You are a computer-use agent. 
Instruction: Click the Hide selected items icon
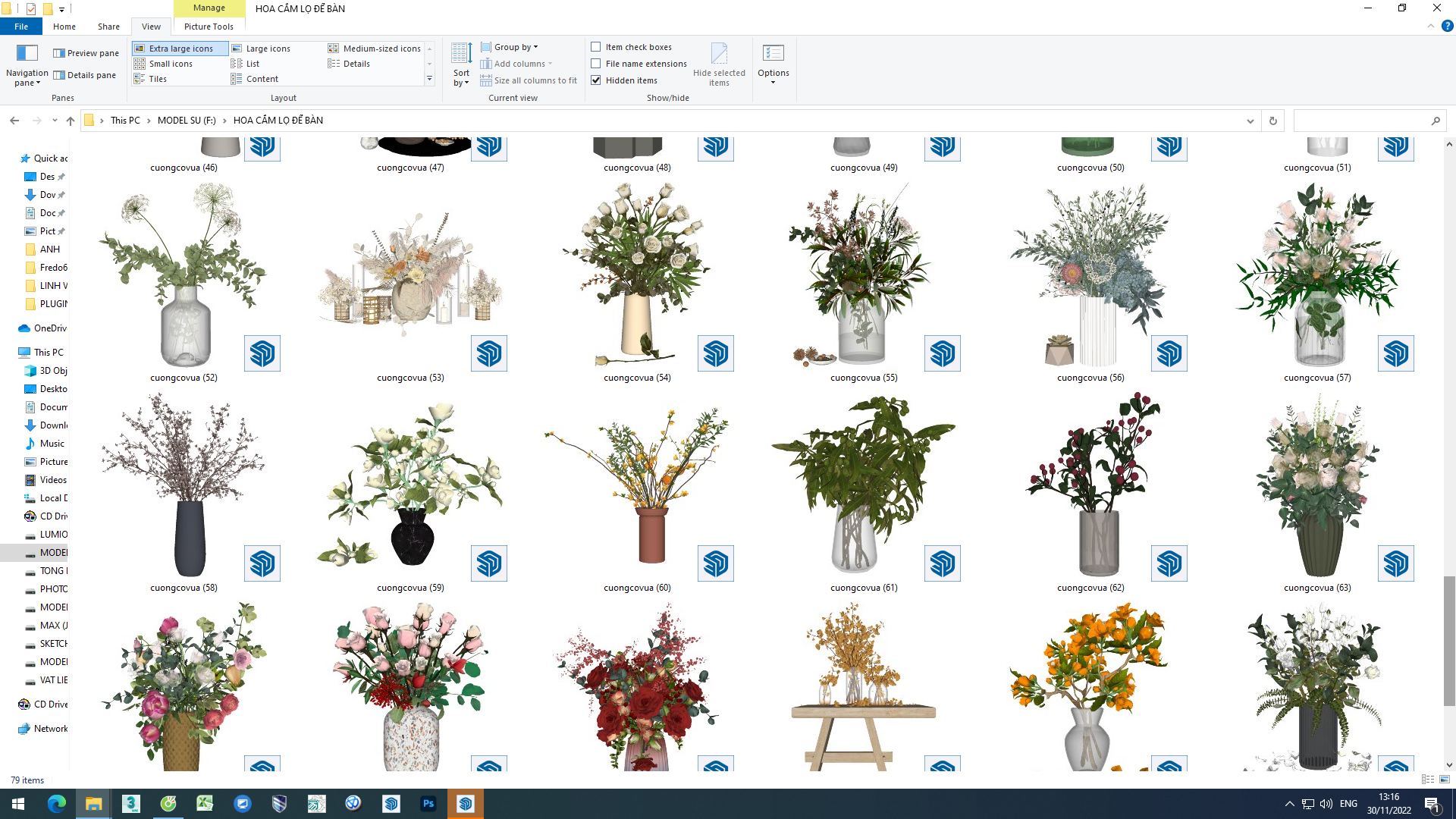pyautogui.click(x=718, y=54)
